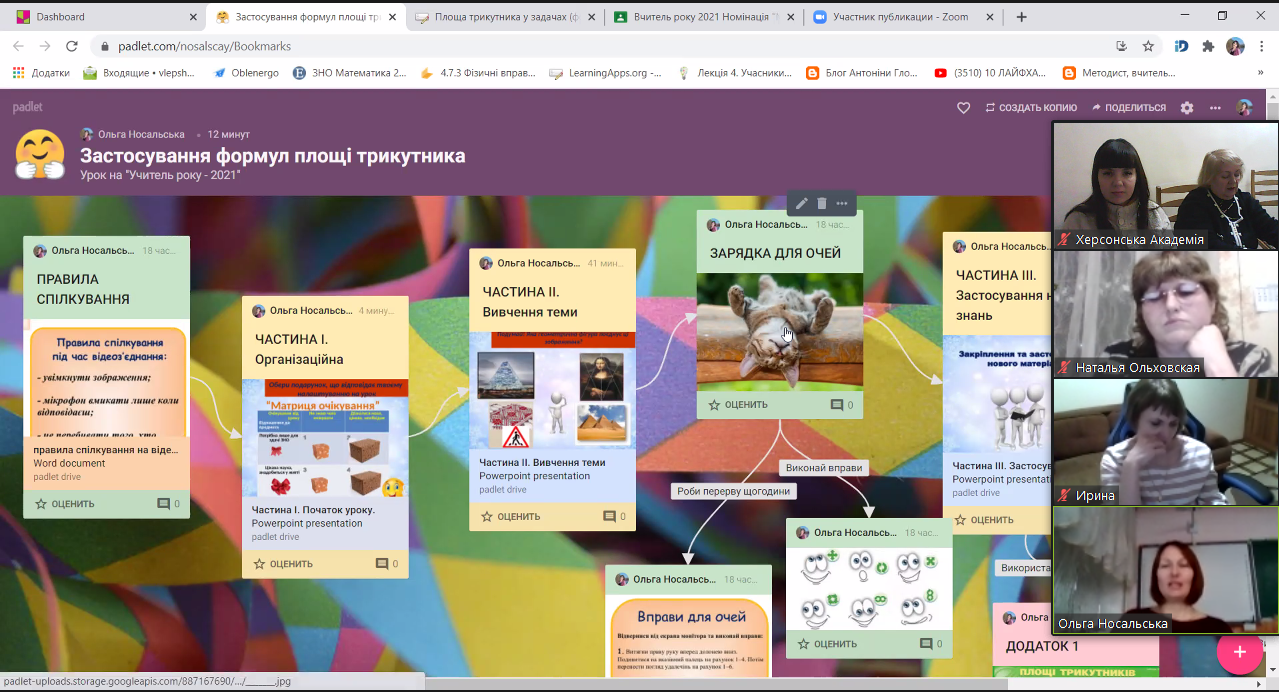This screenshot has height=692, width=1279.
Task: Open more options on ЗАРЯДКА ДЛЯ ОЧЕЙ post
Action: [842, 203]
